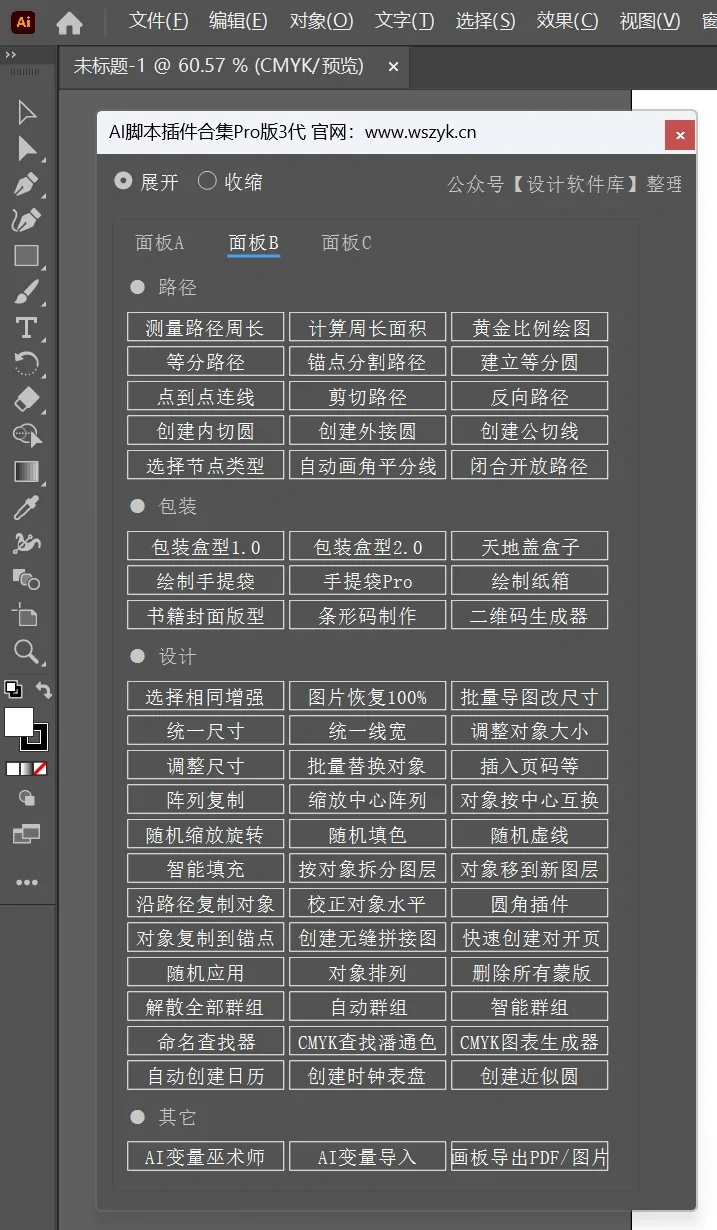Click the drawing mode icon
The width and height of the screenshot is (717, 1230).
pos(27,798)
